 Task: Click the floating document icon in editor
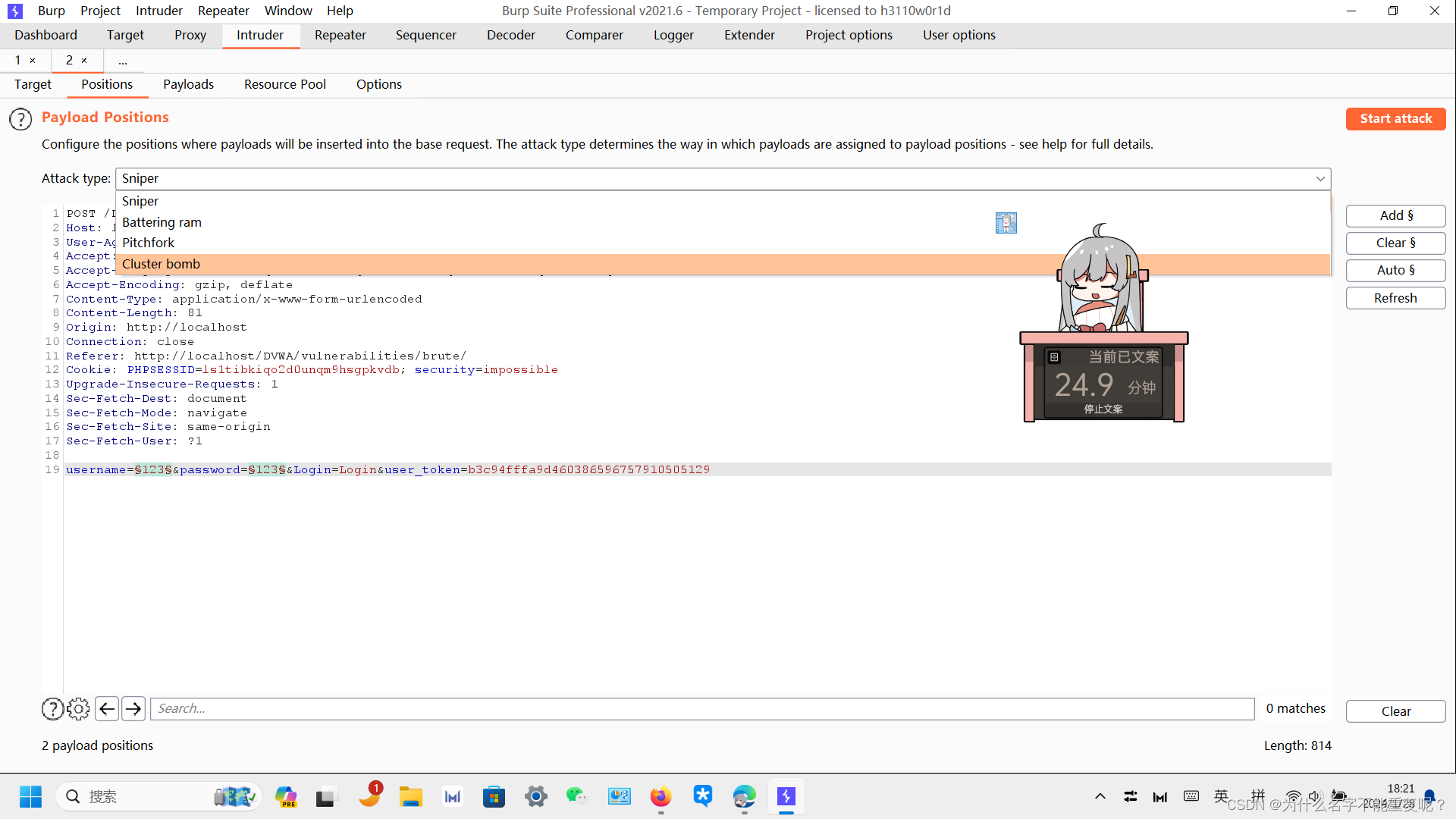pyautogui.click(x=1006, y=223)
